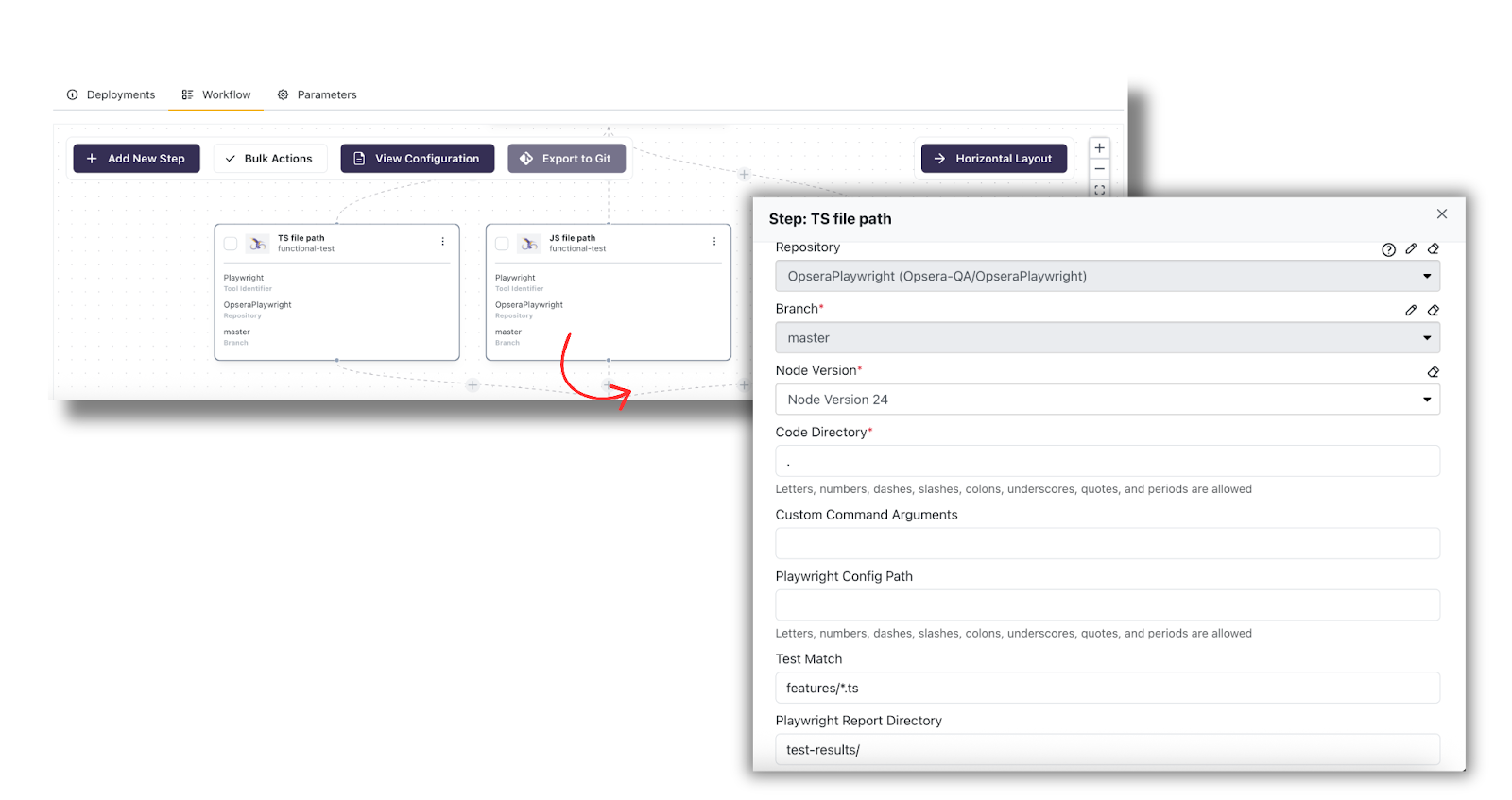Clear the Branch field with eraser icon
Viewport: 1512px width, 800px height.
1434,310
